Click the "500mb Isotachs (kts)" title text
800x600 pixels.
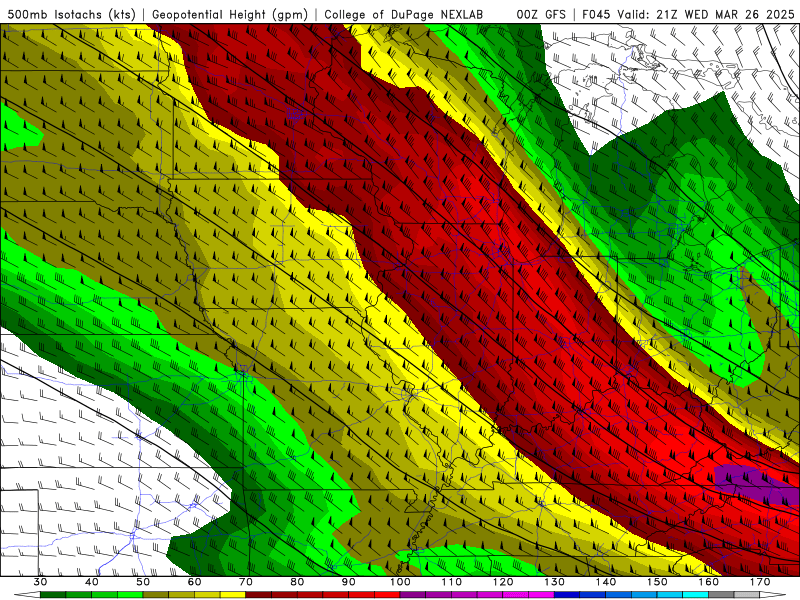(x=71, y=14)
